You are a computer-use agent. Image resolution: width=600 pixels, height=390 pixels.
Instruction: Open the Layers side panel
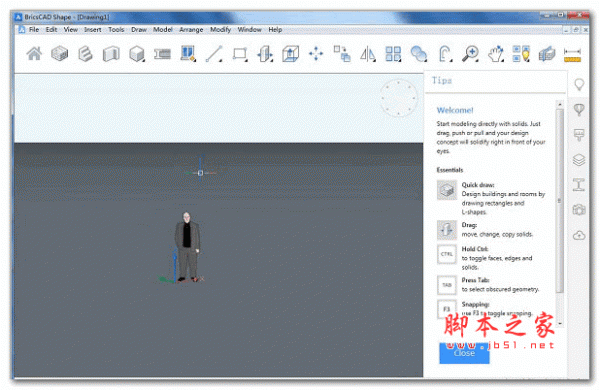click(579, 160)
